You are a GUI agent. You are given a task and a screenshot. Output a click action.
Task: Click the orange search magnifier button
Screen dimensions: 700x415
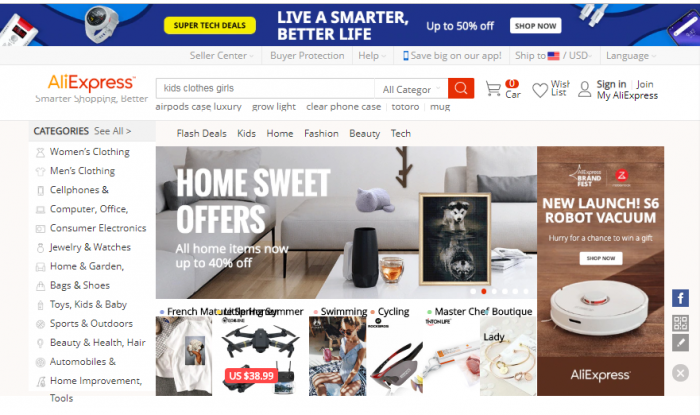tap(461, 88)
